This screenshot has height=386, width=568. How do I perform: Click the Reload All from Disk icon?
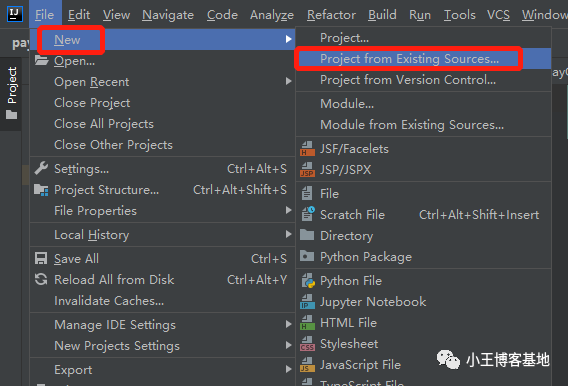pos(41,279)
